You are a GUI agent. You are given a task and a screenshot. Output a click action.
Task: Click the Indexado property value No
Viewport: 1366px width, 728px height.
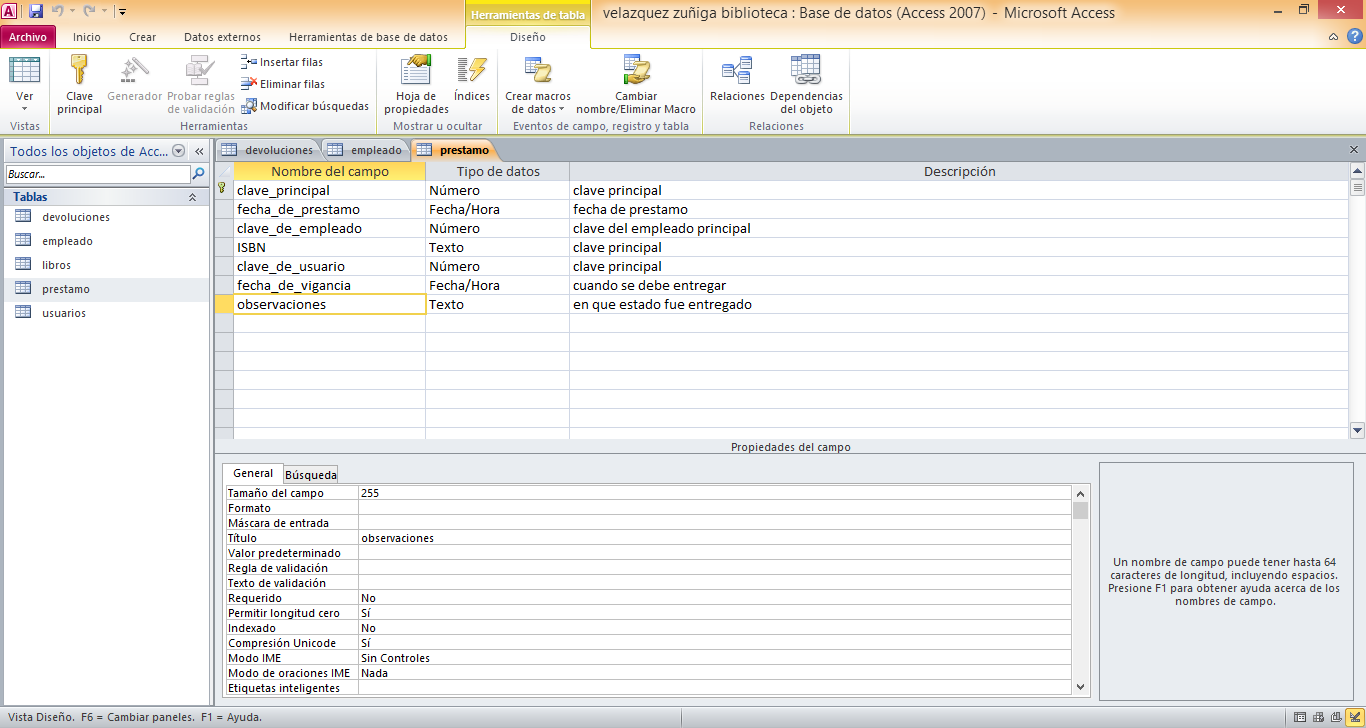[715, 628]
